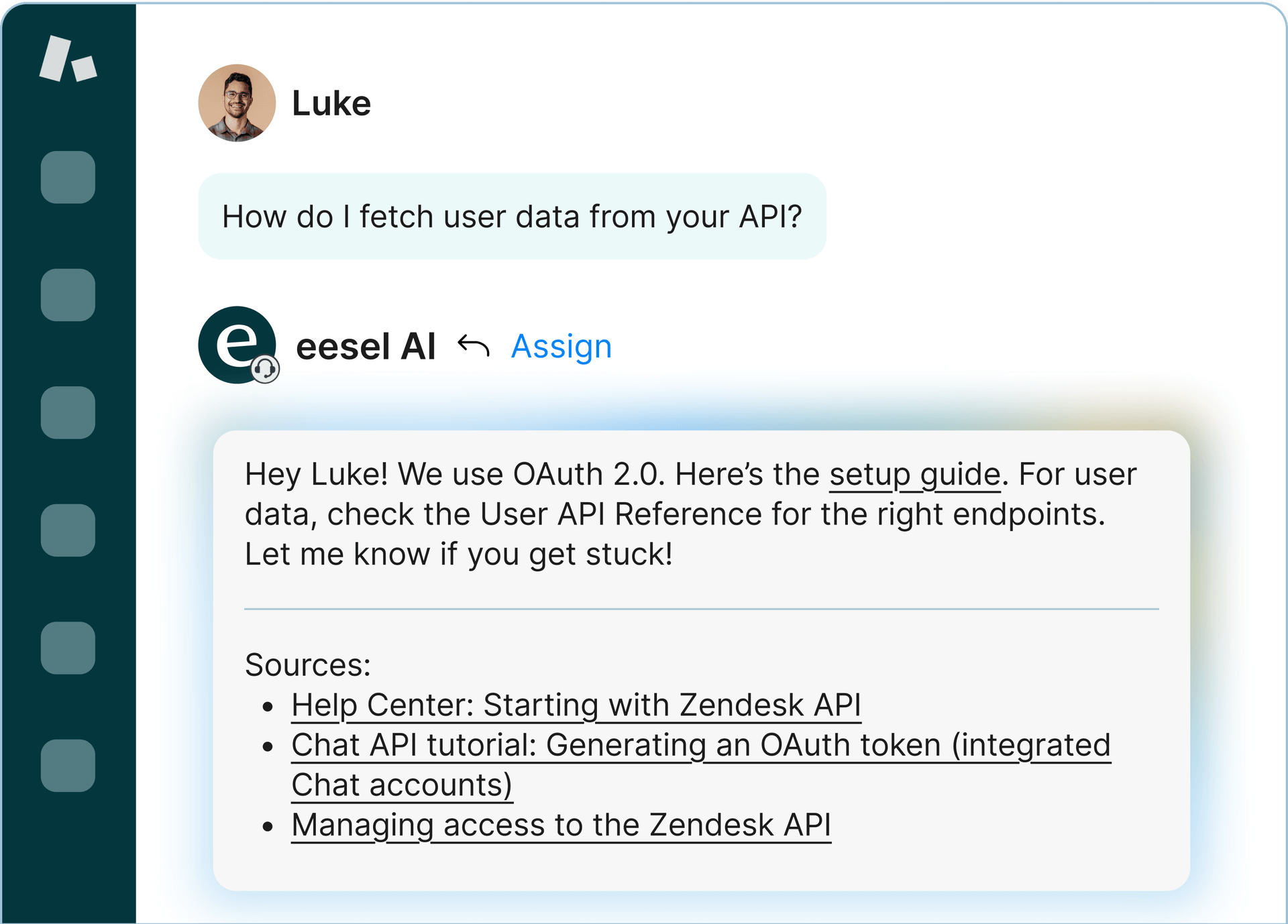Click the Luke name heading

[331, 103]
